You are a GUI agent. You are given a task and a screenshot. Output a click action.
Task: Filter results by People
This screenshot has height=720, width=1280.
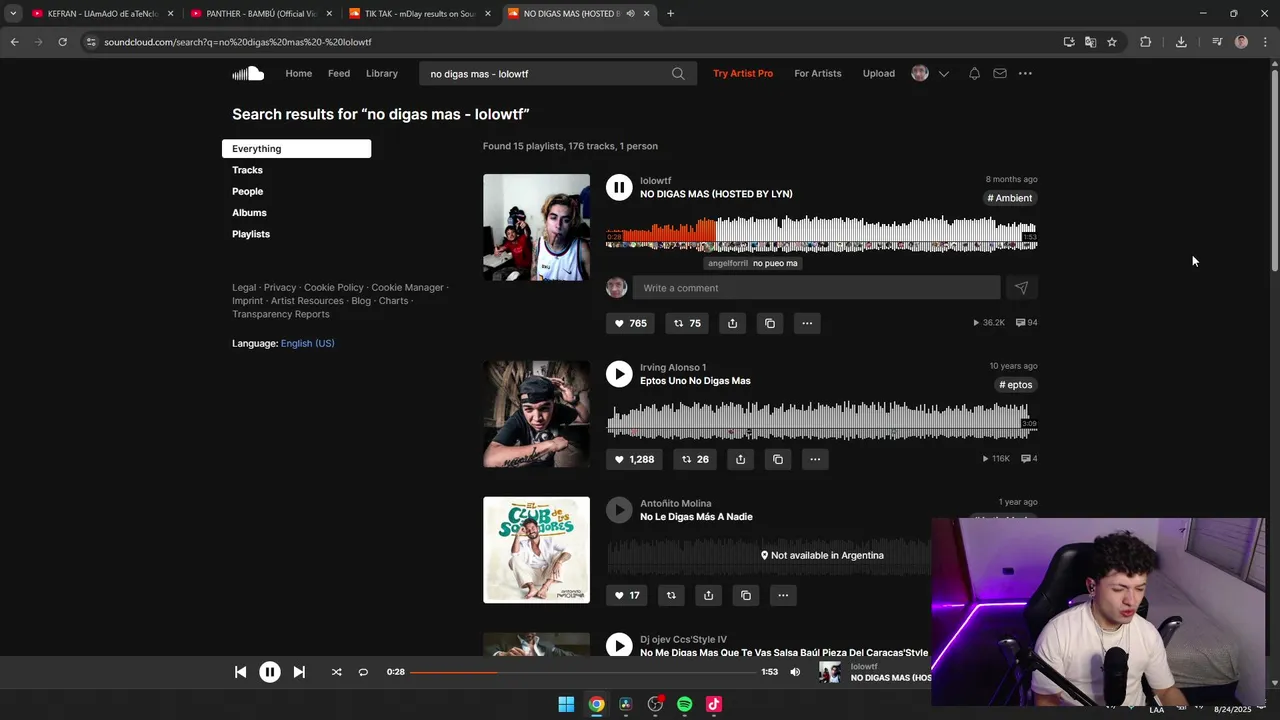[247, 191]
